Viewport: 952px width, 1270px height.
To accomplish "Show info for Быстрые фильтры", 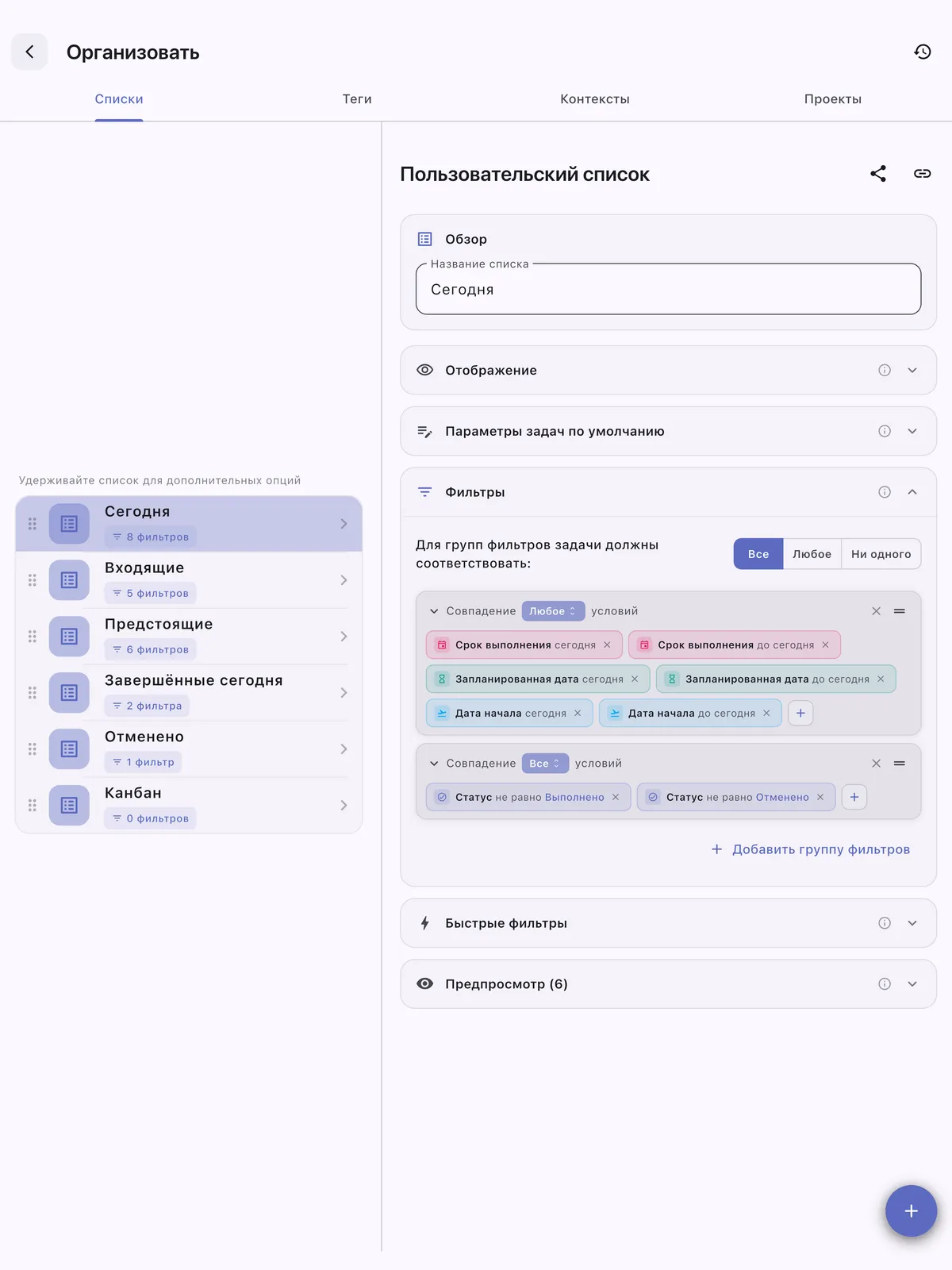I will coord(885,923).
